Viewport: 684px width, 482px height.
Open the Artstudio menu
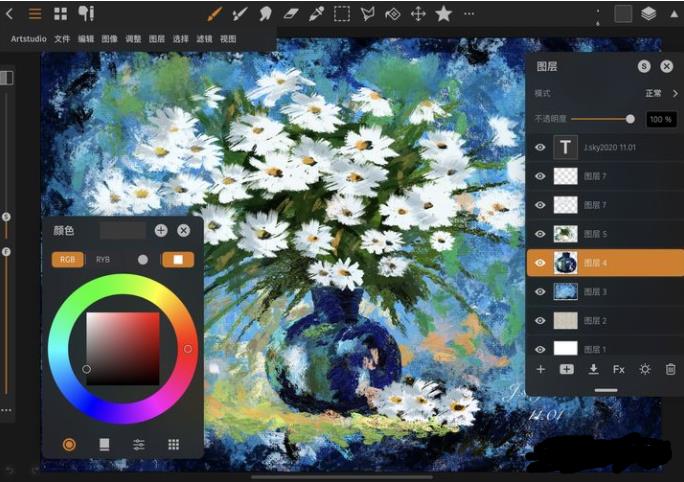click(x=28, y=39)
